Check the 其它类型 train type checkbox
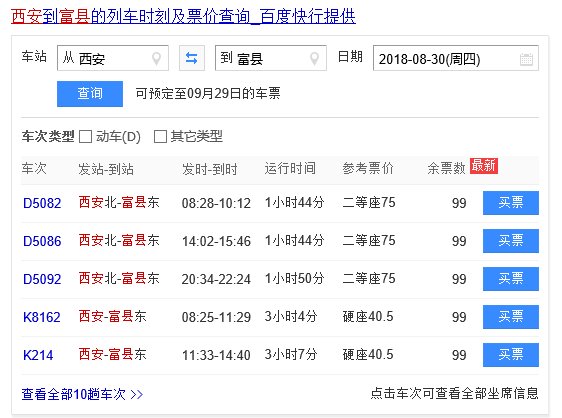The image size is (562, 418). click(x=160, y=137)
